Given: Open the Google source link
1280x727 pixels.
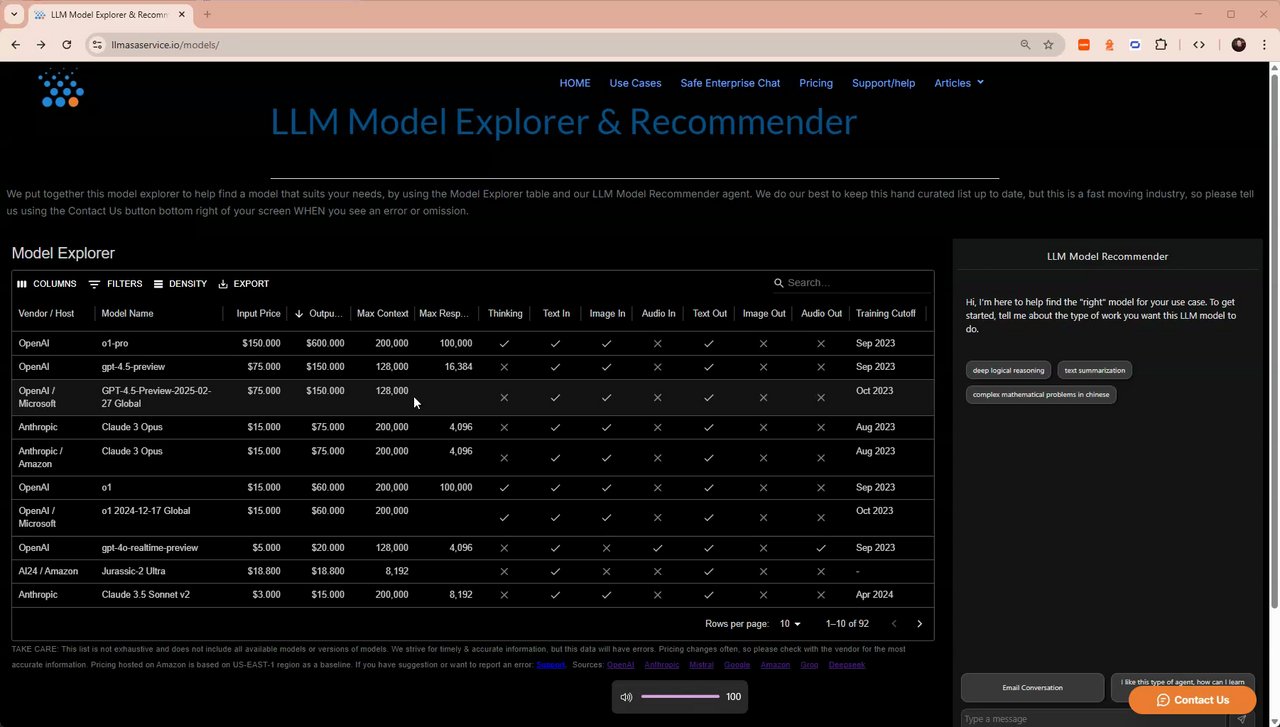Looking at the screenshot, I should (737, 665).
